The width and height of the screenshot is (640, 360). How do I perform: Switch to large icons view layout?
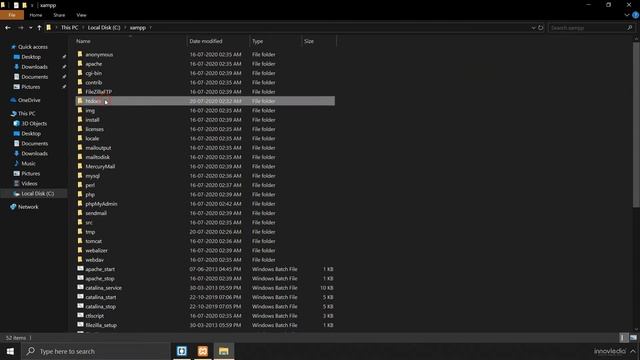[x=633, y=338]
